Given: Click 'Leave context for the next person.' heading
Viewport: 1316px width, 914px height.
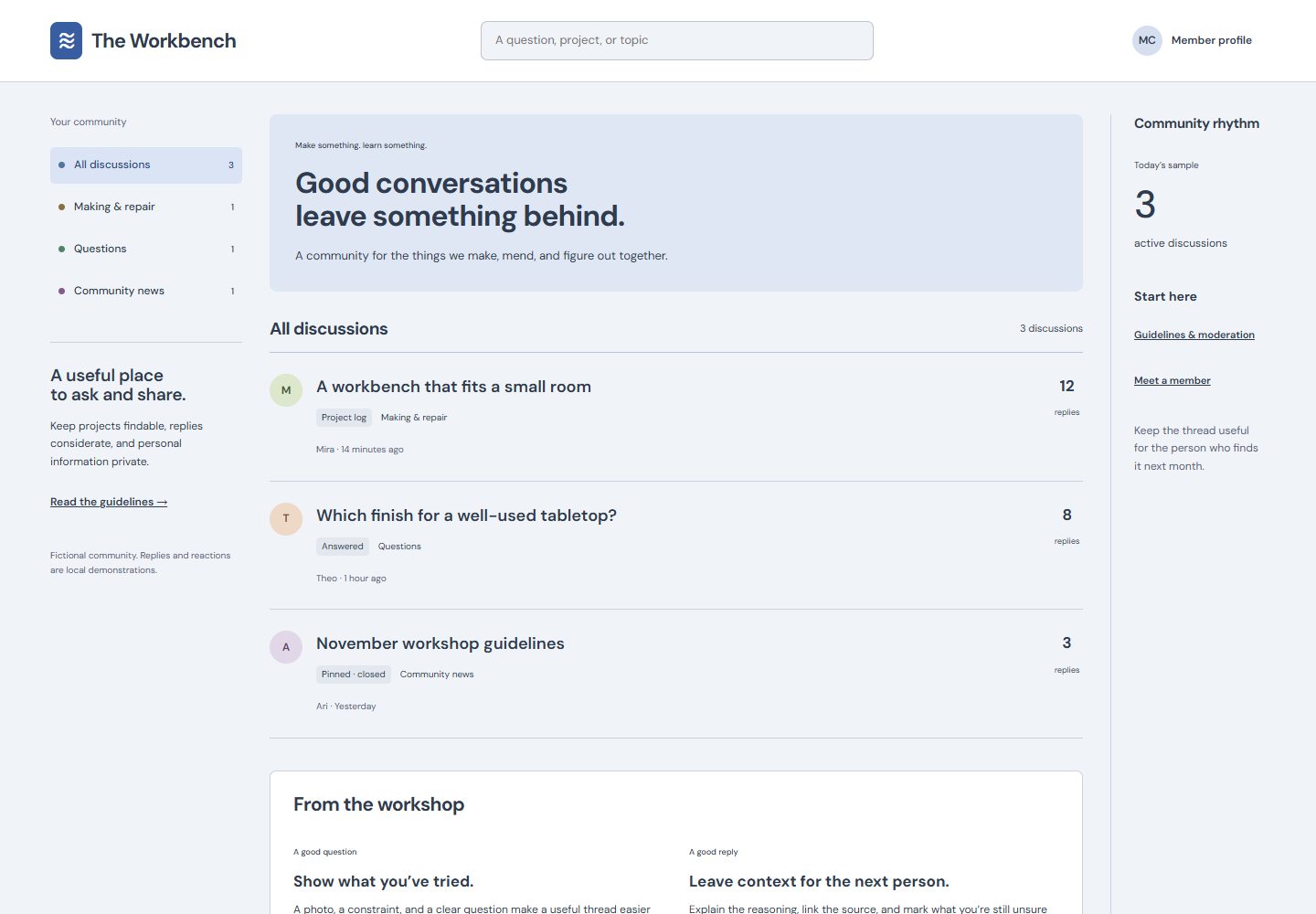Looking at the screenshot, I should [x=819, y=881].
